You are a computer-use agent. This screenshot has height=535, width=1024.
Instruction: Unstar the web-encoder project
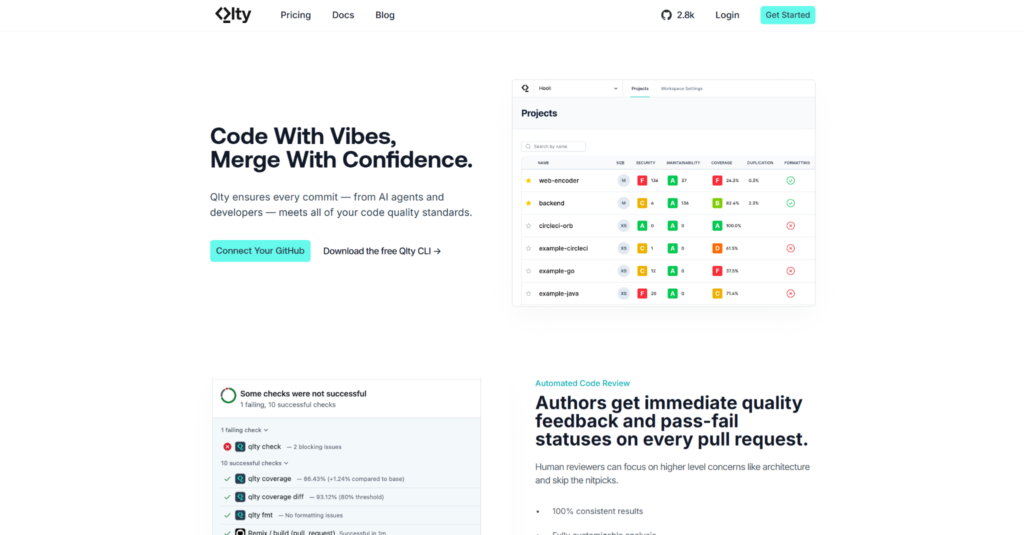tap(528, 180)
